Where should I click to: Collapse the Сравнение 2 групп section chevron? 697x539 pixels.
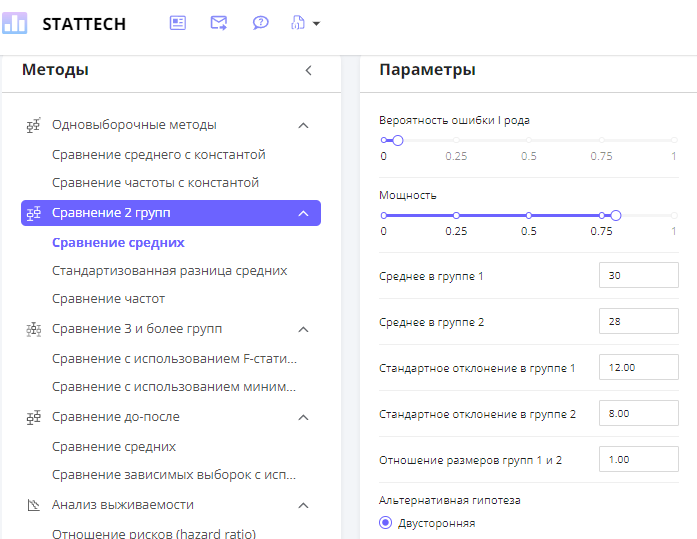(x=304, y=213)
